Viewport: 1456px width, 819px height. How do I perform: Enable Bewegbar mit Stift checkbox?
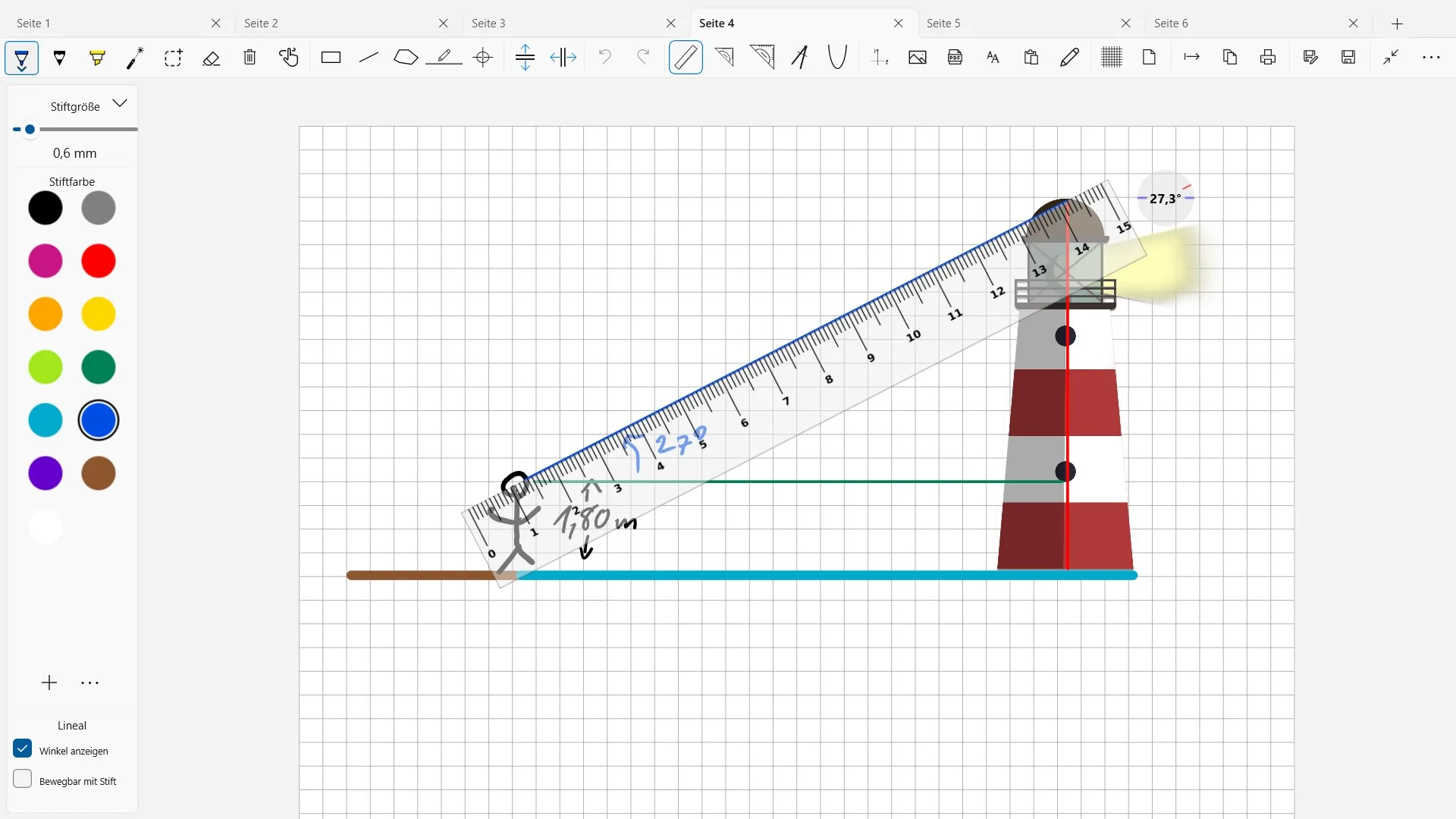coord(23,780)
